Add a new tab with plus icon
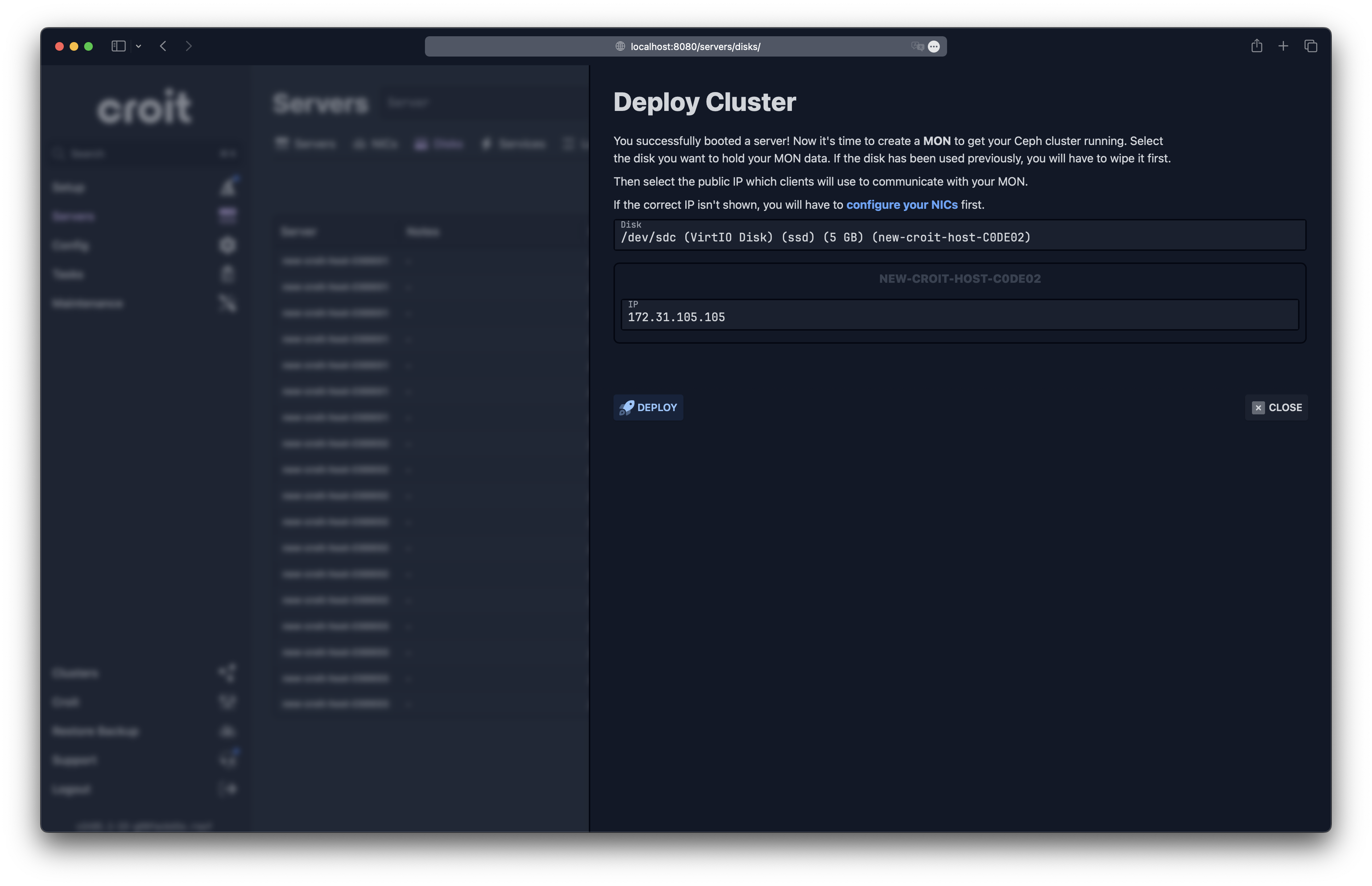This screenshot has height=886, width=1372. [1283, 46]
